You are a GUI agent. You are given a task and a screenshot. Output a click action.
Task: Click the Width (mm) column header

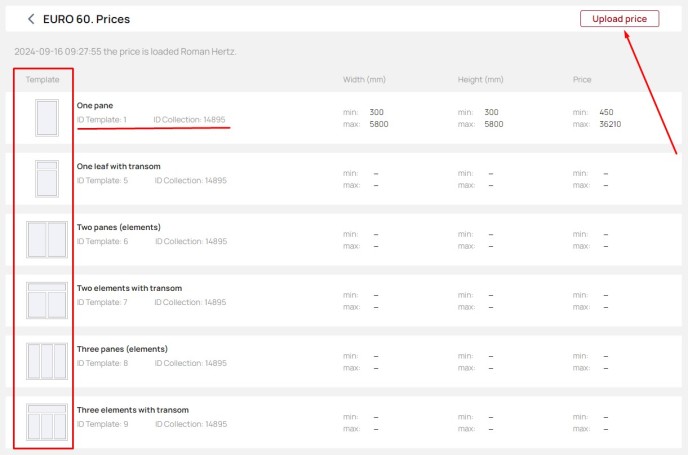[364, 79]
